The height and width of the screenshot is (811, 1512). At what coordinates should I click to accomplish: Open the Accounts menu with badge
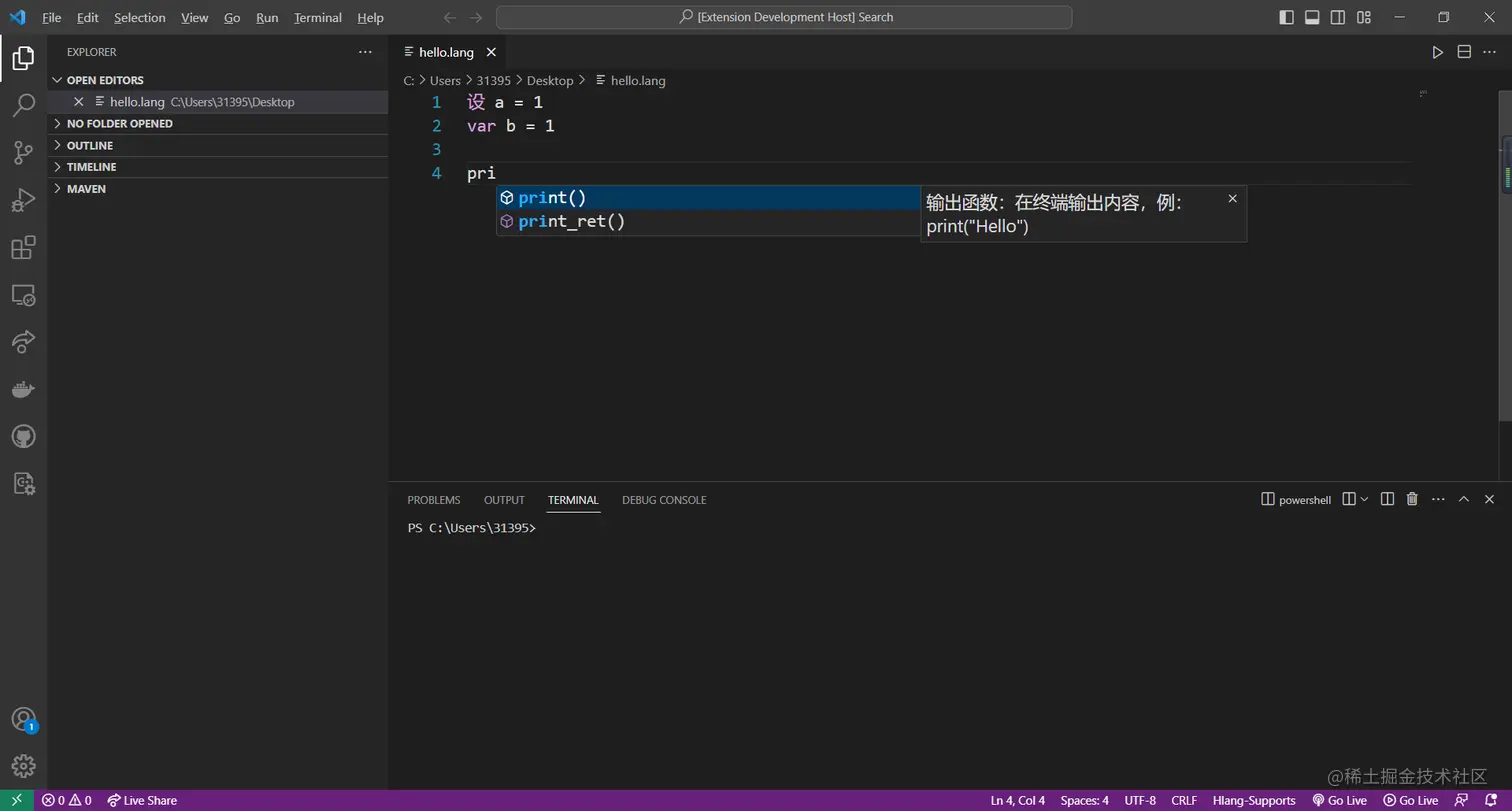click(23, 719)
